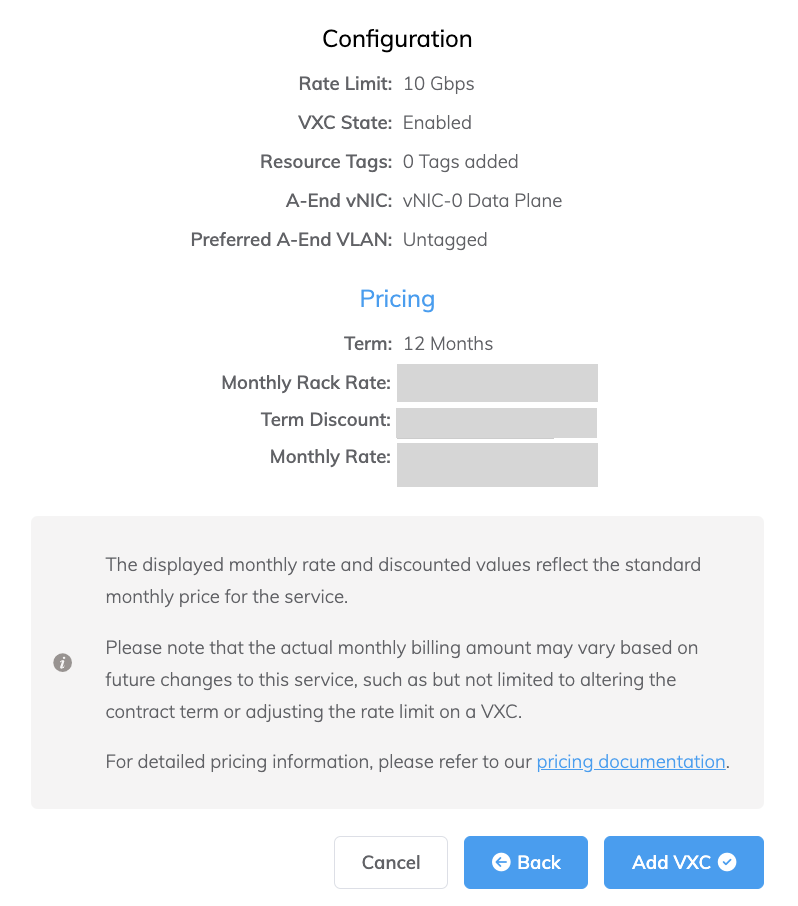Click the grey informational notice panel
Screen dimensions: 798x906
pos(397,662)
